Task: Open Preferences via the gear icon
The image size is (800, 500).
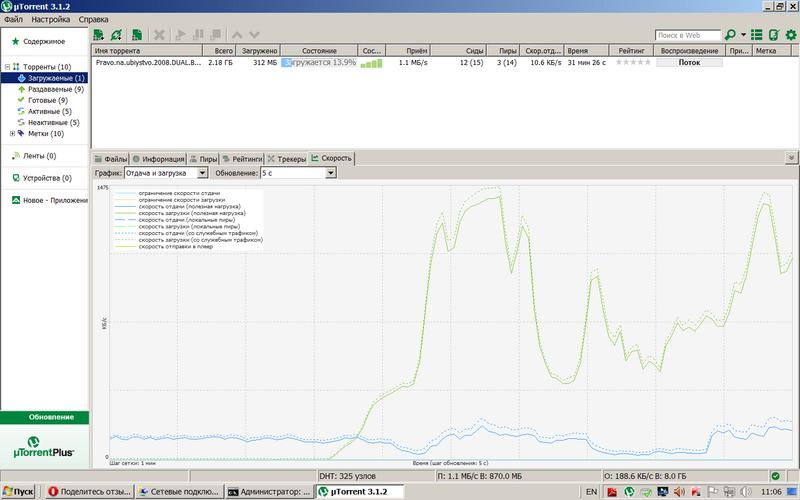Action: (x=791, y=35)
